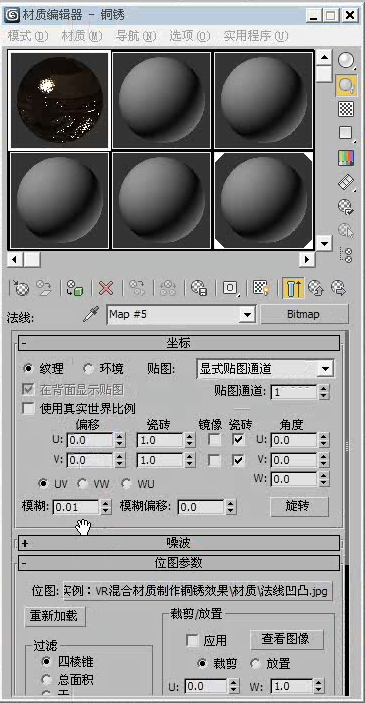
Task: Click the 模糊 0.01 input field
Action: click(76, 507)
